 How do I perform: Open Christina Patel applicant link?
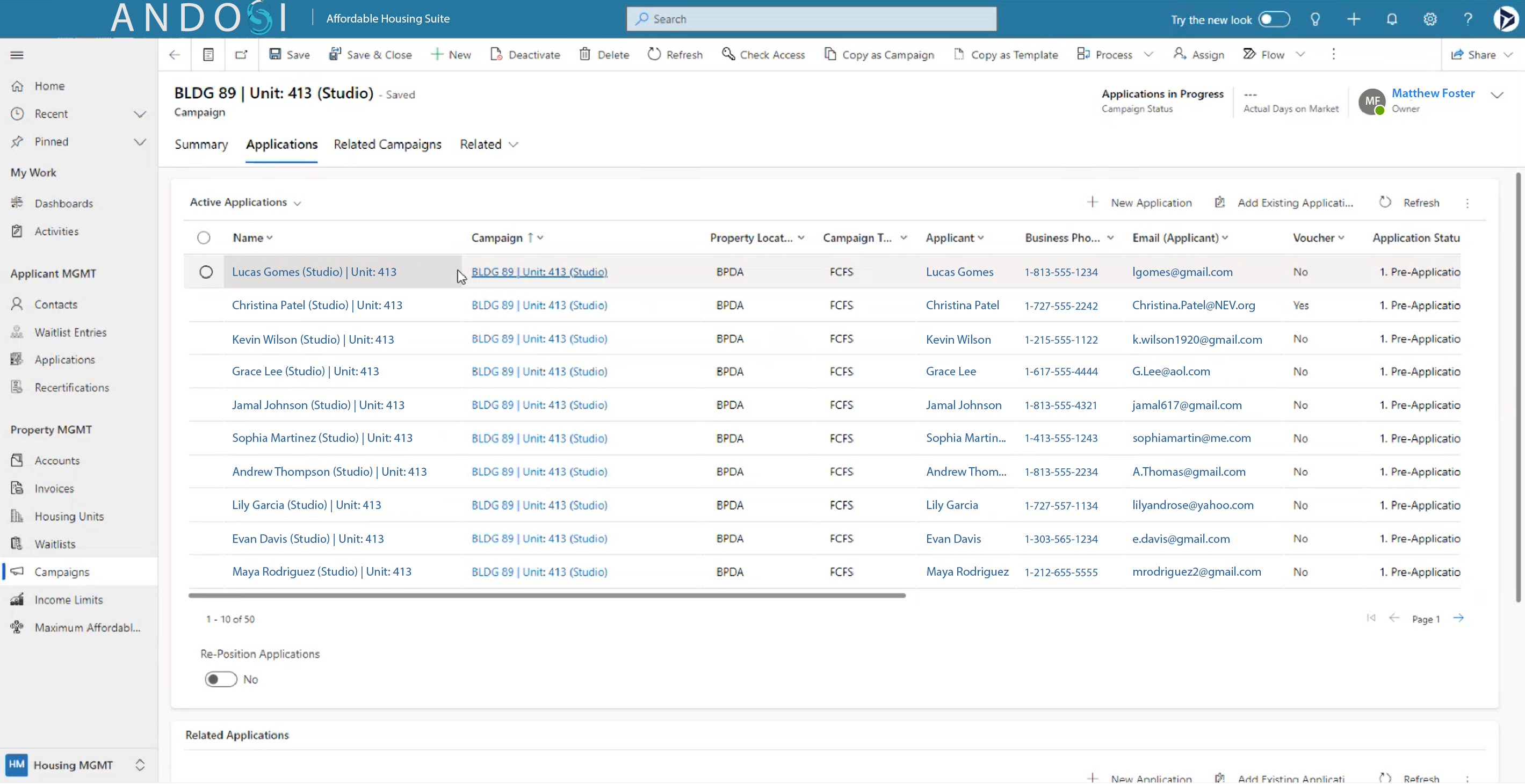coord(962,306)
